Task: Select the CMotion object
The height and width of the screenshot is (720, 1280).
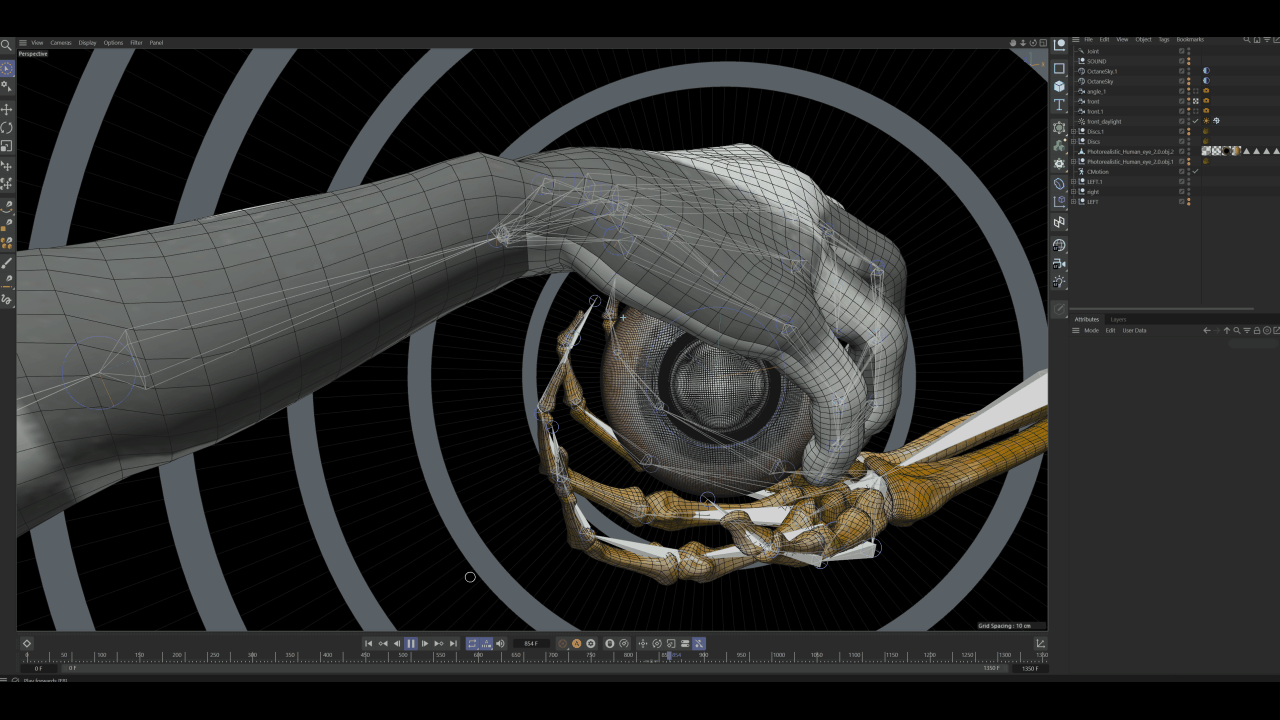Action: pos(1097,172)
